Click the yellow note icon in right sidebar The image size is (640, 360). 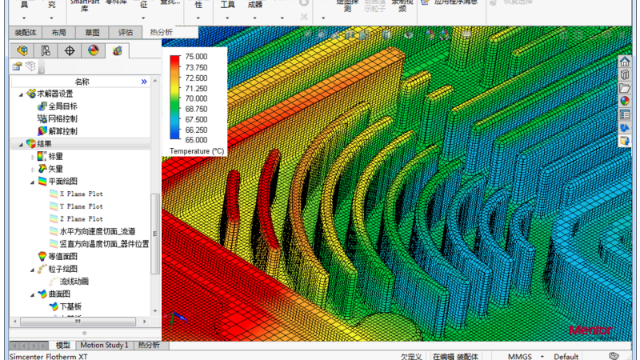point(624,141)
